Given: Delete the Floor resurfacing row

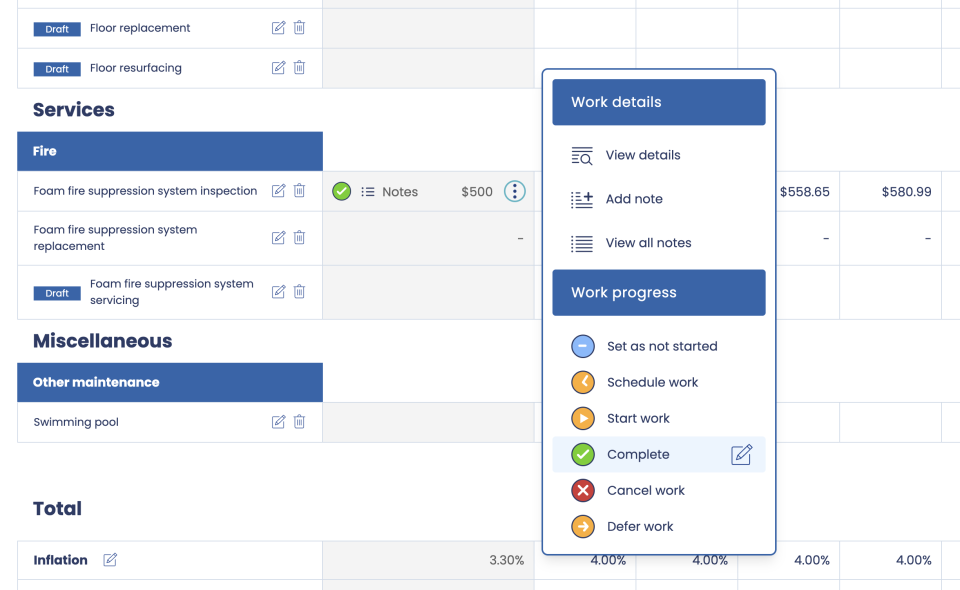Looking at the screenshot, I should tap(299, 68).
